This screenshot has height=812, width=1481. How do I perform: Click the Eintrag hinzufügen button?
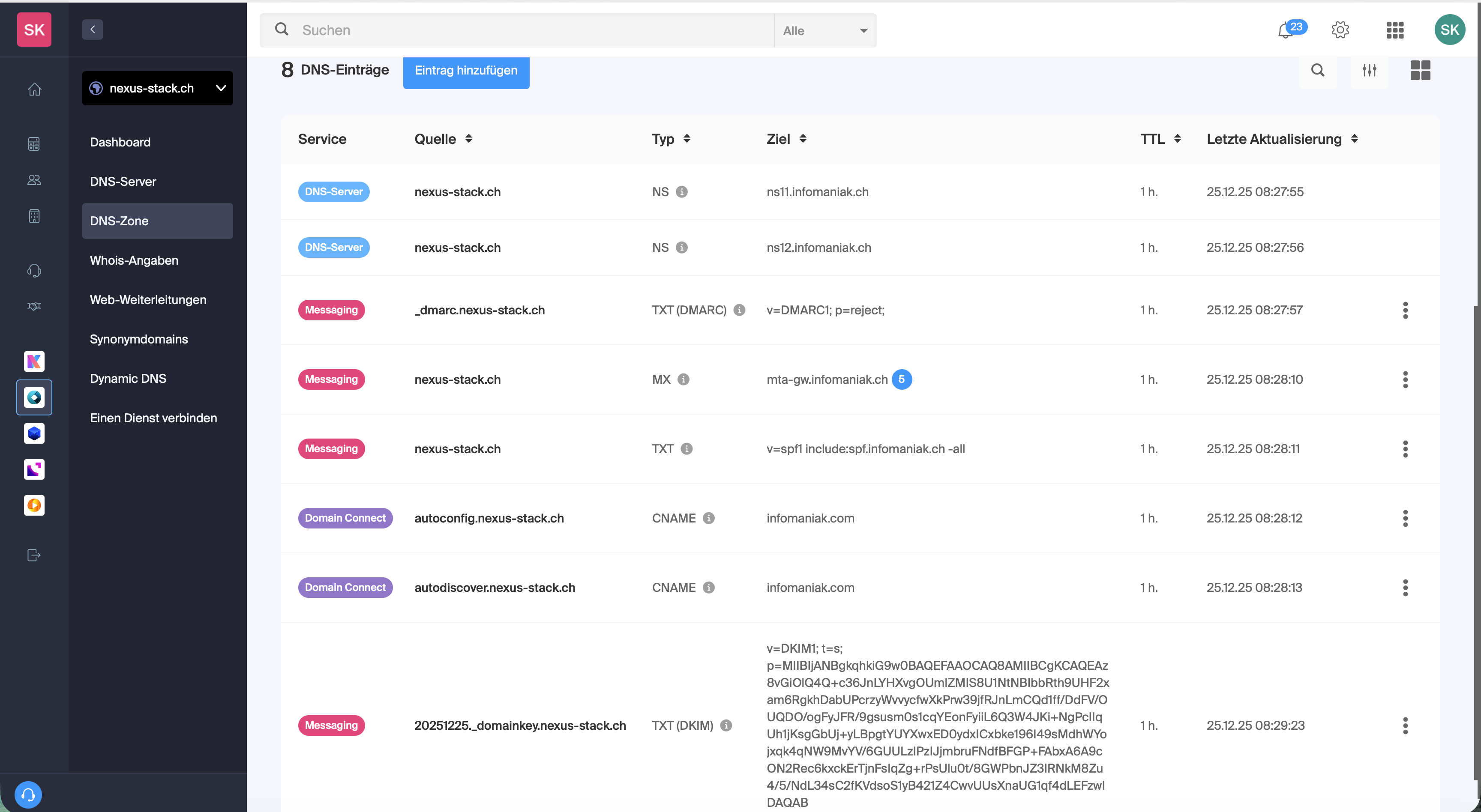pyautogui.click(x=466, y=71)
